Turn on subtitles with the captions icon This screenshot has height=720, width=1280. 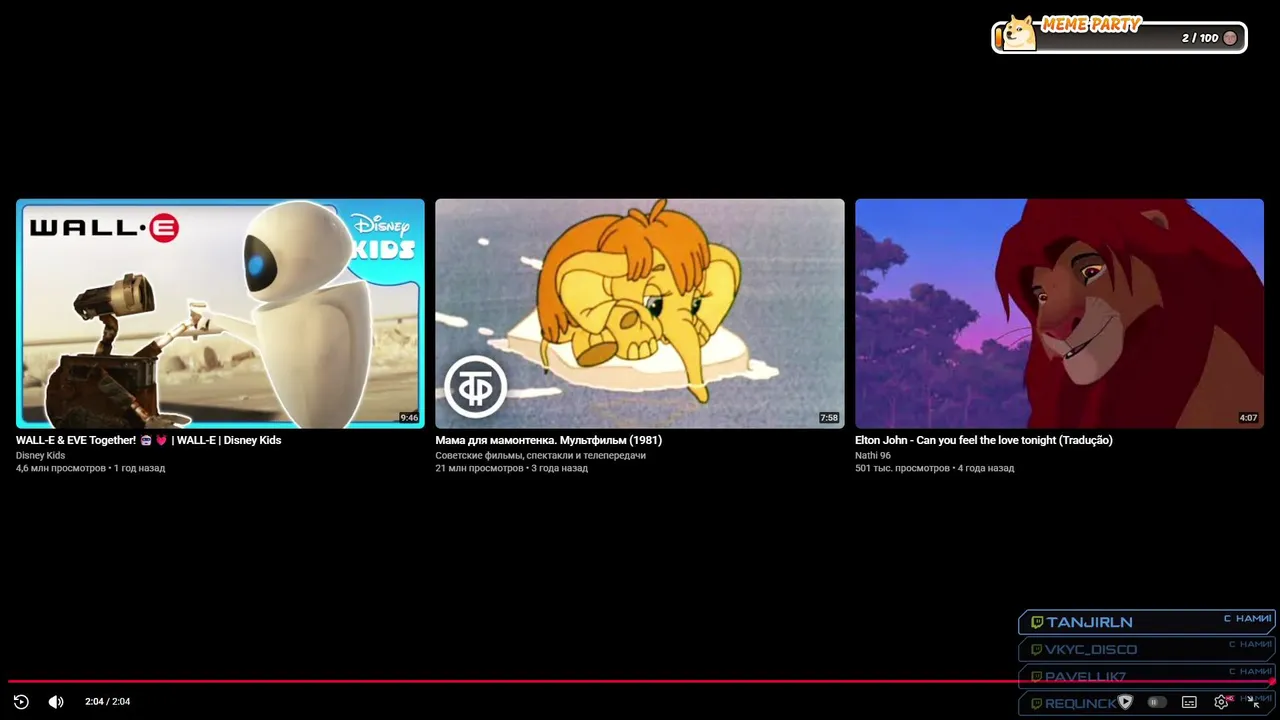point(1189,702)
